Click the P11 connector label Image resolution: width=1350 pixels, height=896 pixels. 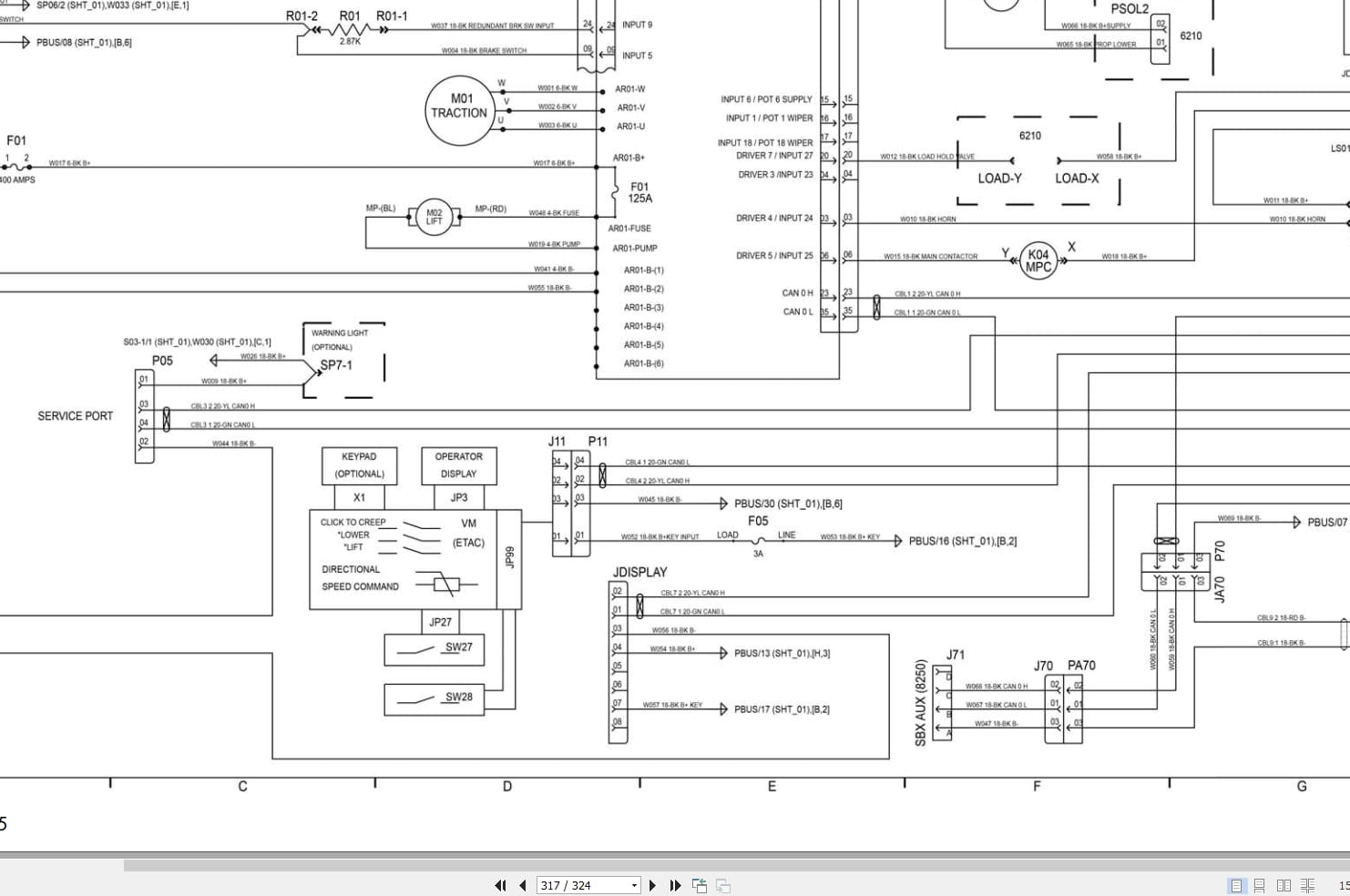tap(598, 442)
